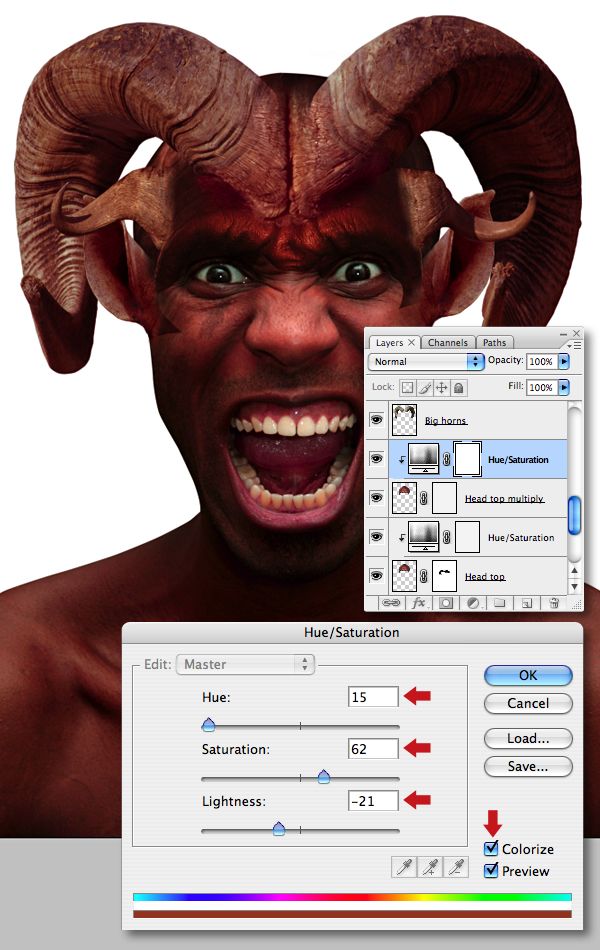Viewport: 600px width, 950px height.
Task: Click the Lightness value field
Action: coord(373,801)
